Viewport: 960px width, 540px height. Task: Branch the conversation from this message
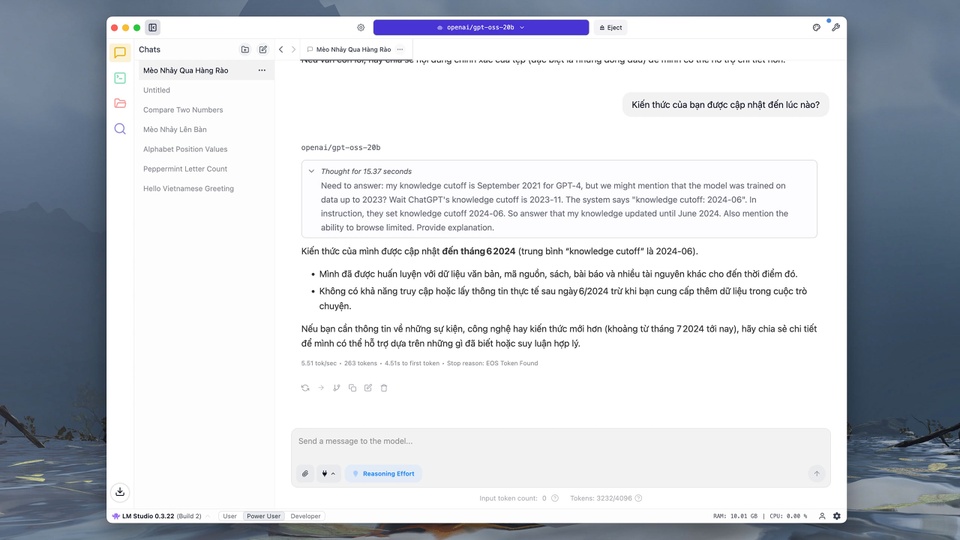pyautogui.click(x=337, y=388)
